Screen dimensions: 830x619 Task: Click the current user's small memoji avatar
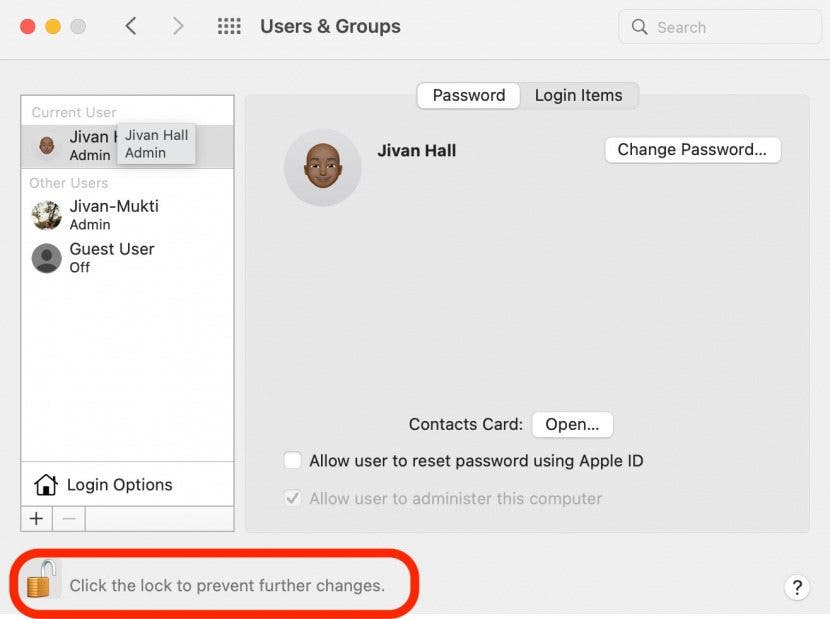[x=47, y=146]
